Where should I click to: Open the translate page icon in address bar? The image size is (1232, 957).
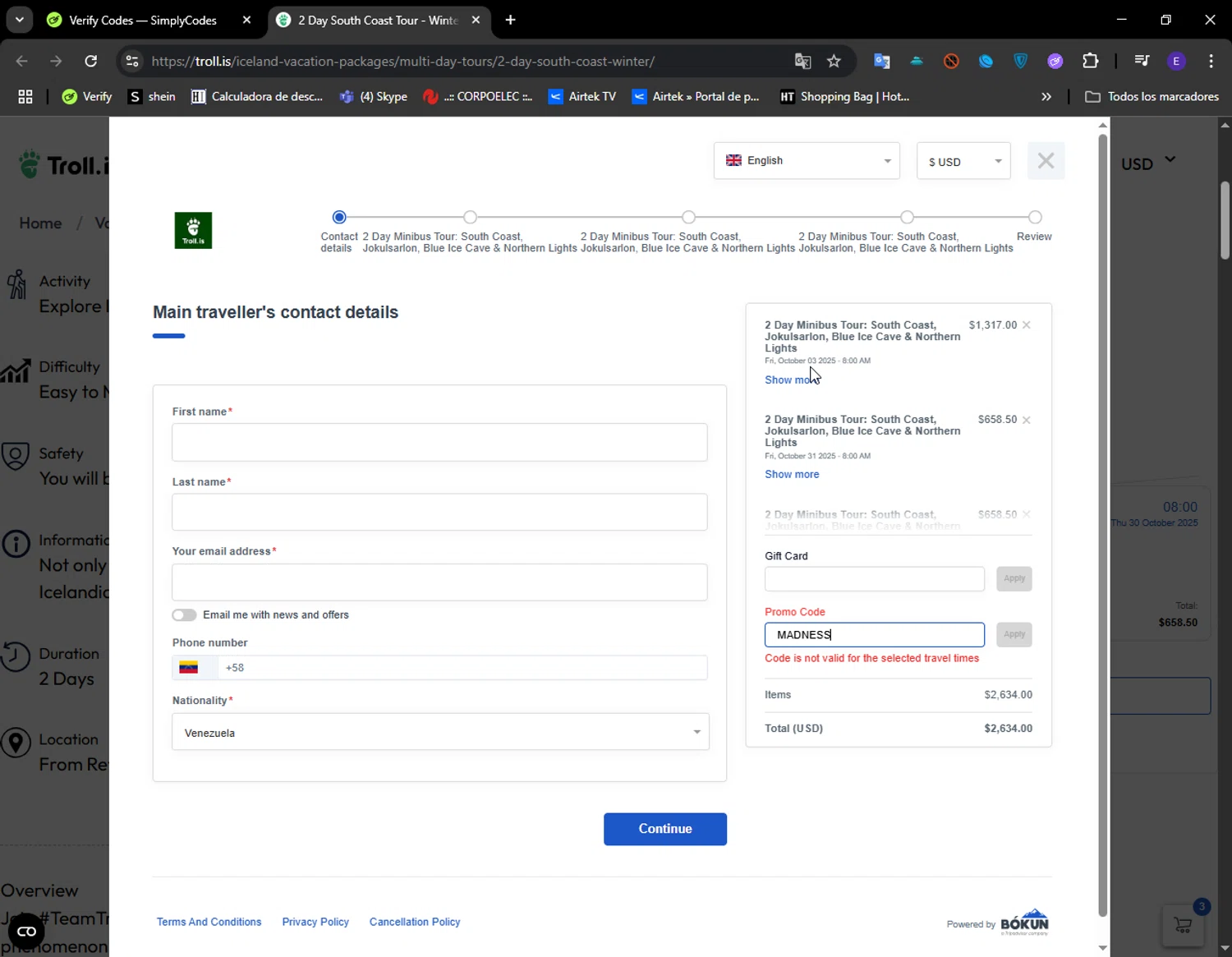point(802,61)
